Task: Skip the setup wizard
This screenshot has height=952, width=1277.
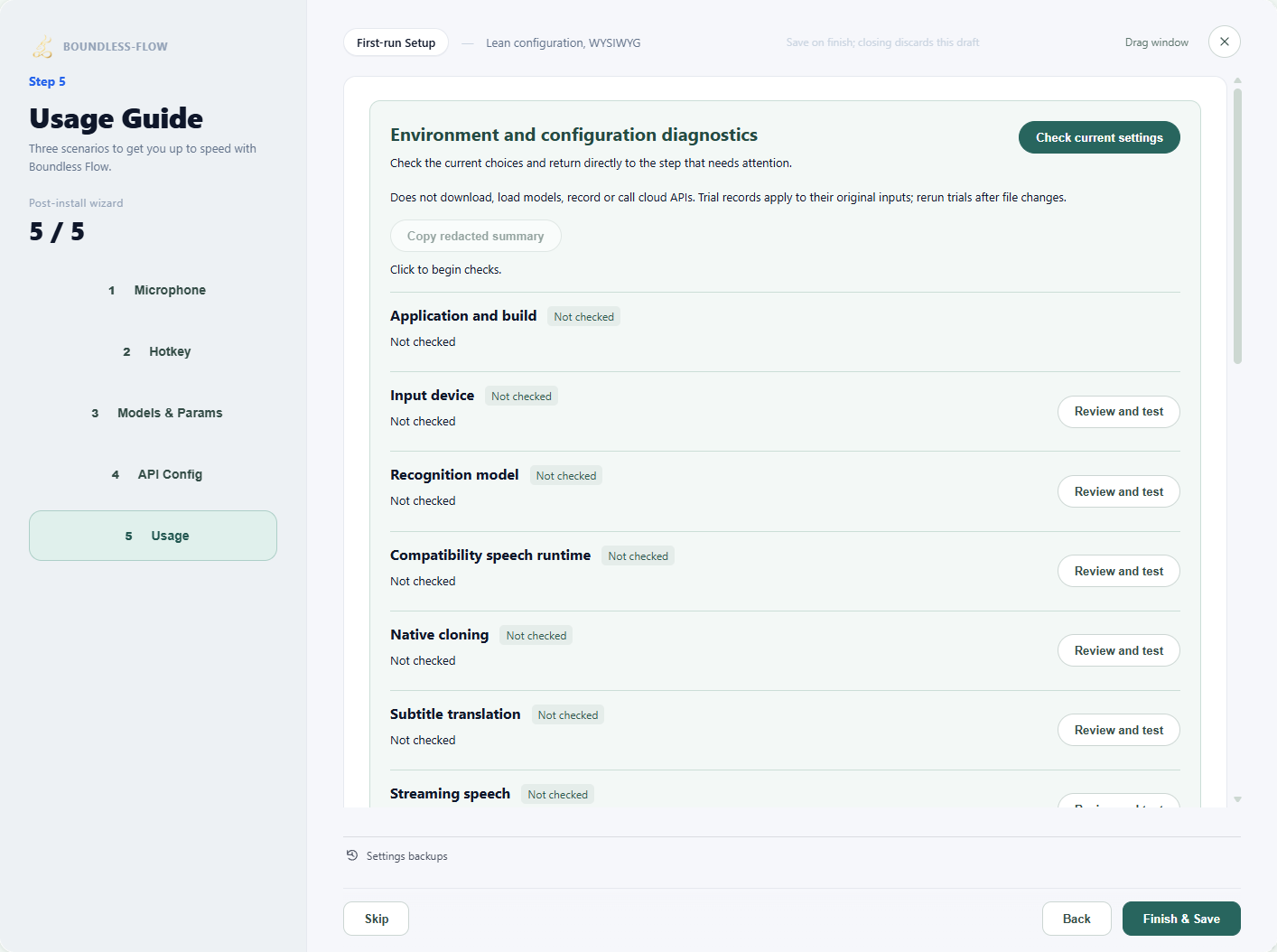Action: pyautogui.click(x=376, y=919)
